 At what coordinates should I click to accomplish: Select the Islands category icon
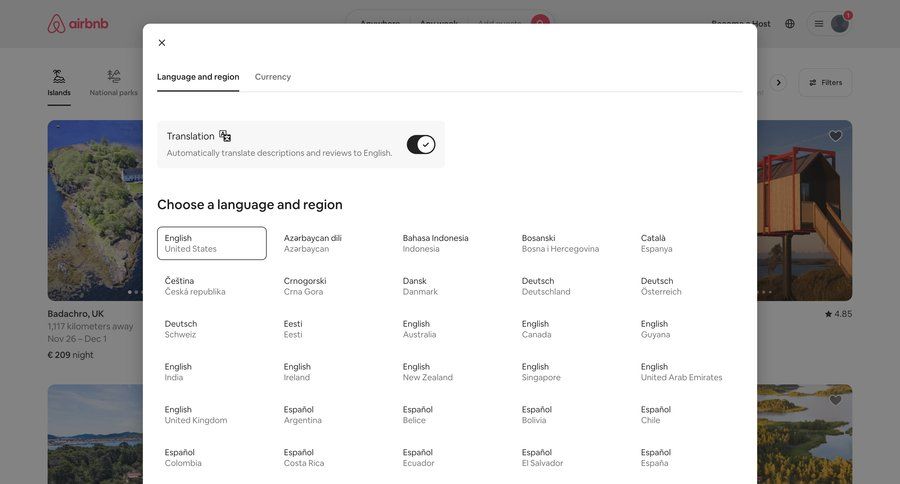click(59, 83)
